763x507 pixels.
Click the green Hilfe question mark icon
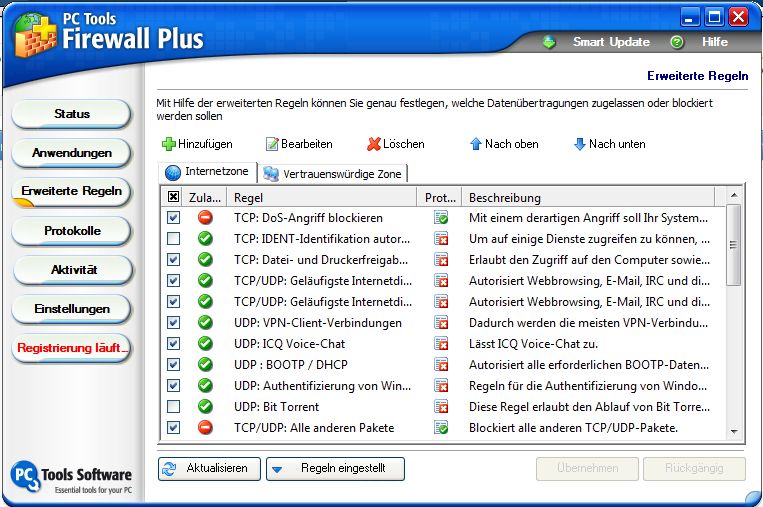(x=676, y=42)
